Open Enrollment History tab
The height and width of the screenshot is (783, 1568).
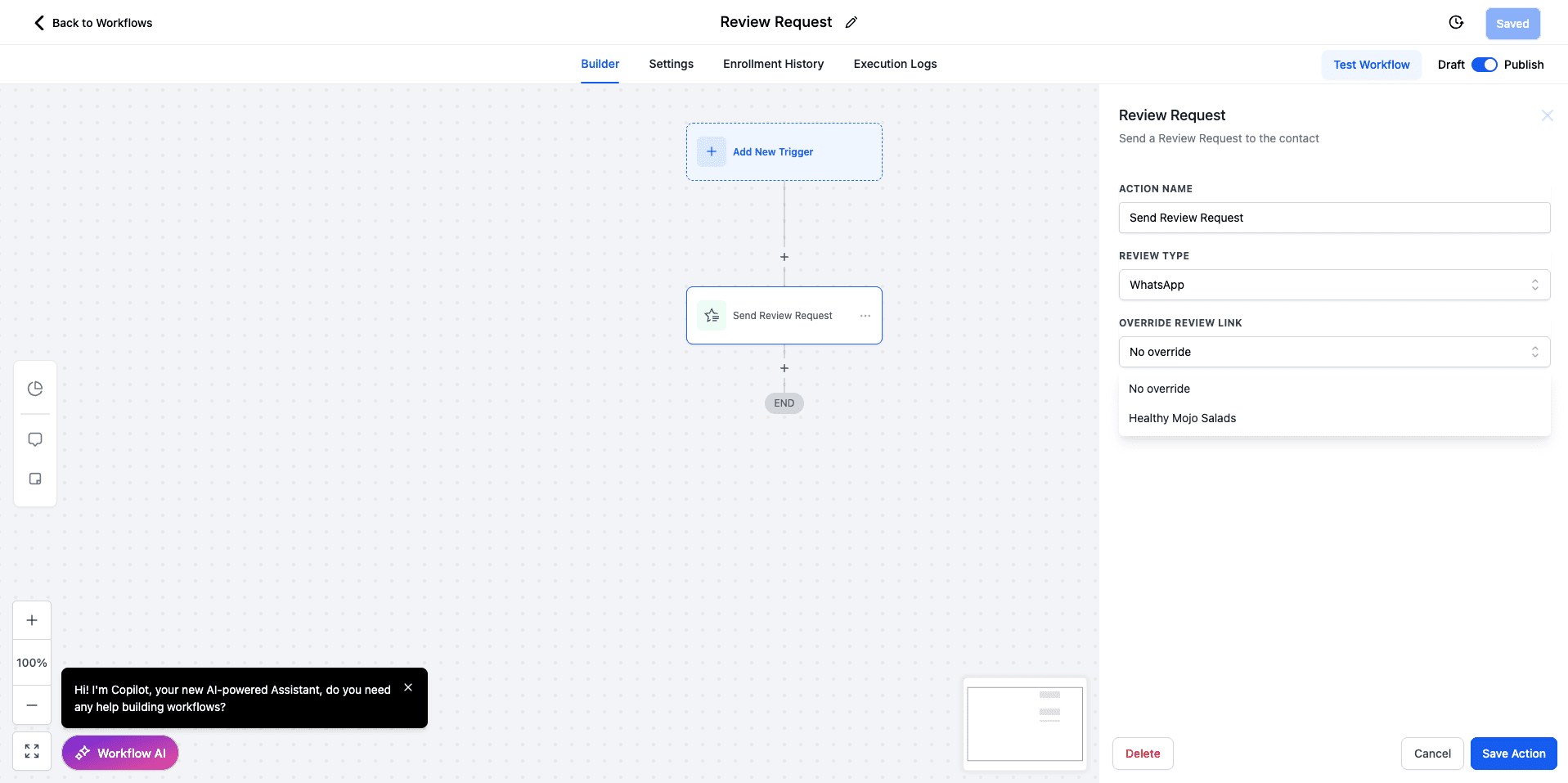(x=773, y=64)
